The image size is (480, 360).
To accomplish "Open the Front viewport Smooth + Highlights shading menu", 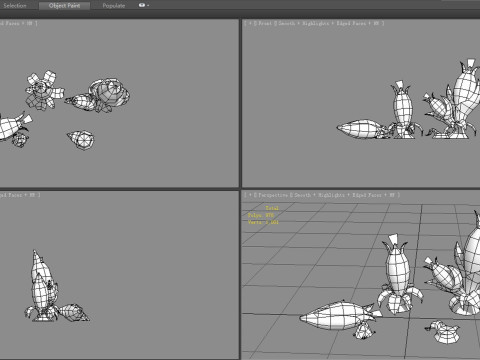I will coord(304,23).
